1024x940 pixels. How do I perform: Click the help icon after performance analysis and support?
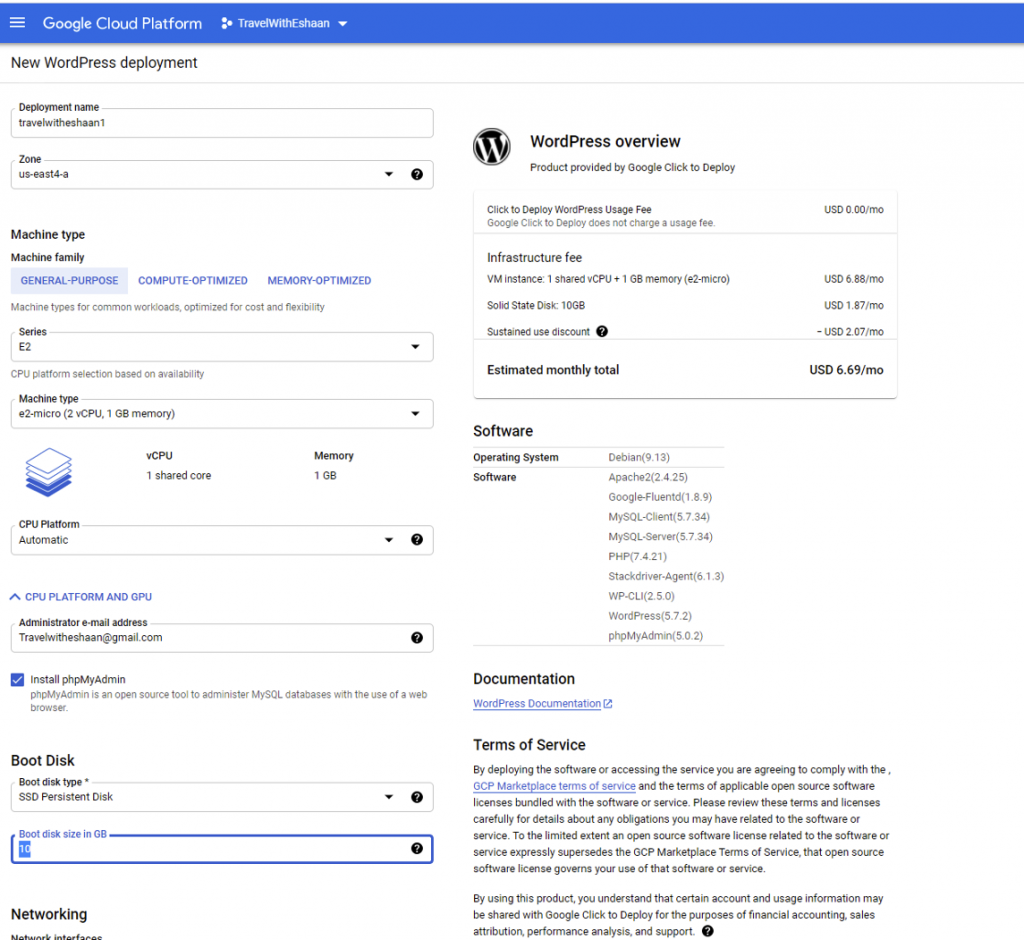[707, 932]
